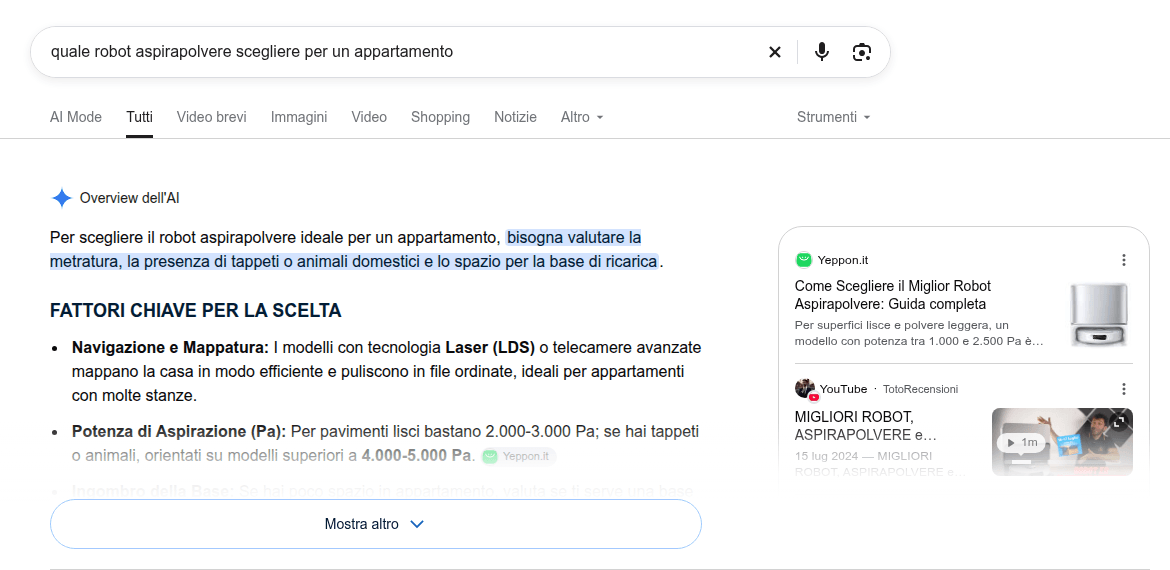Viewport: 1170px width, 570px height.
Task: Expand overview with Mostra altro button
Action: [375, 524]
